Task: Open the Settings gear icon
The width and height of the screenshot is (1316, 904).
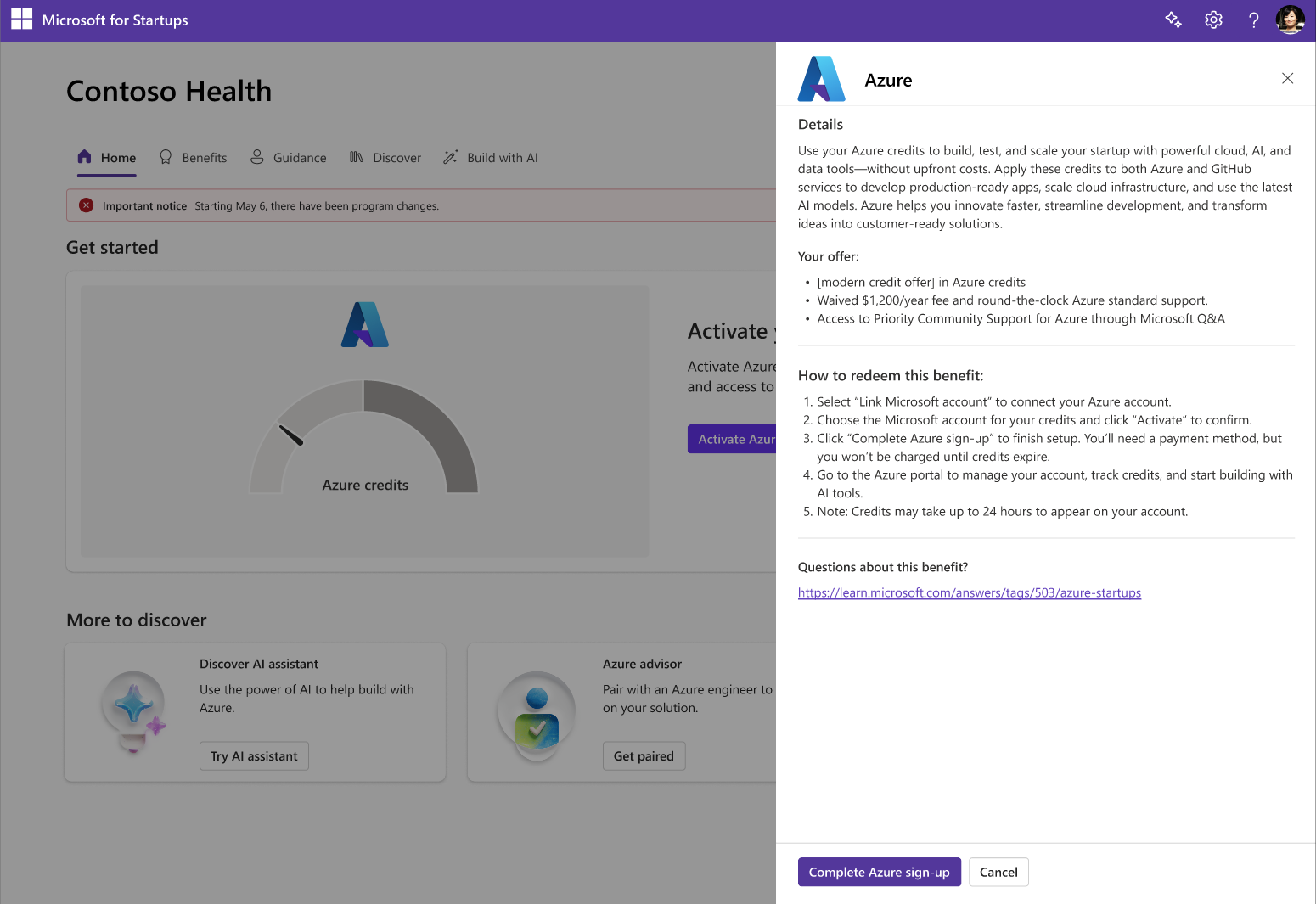Action: tap(1213, 20)
